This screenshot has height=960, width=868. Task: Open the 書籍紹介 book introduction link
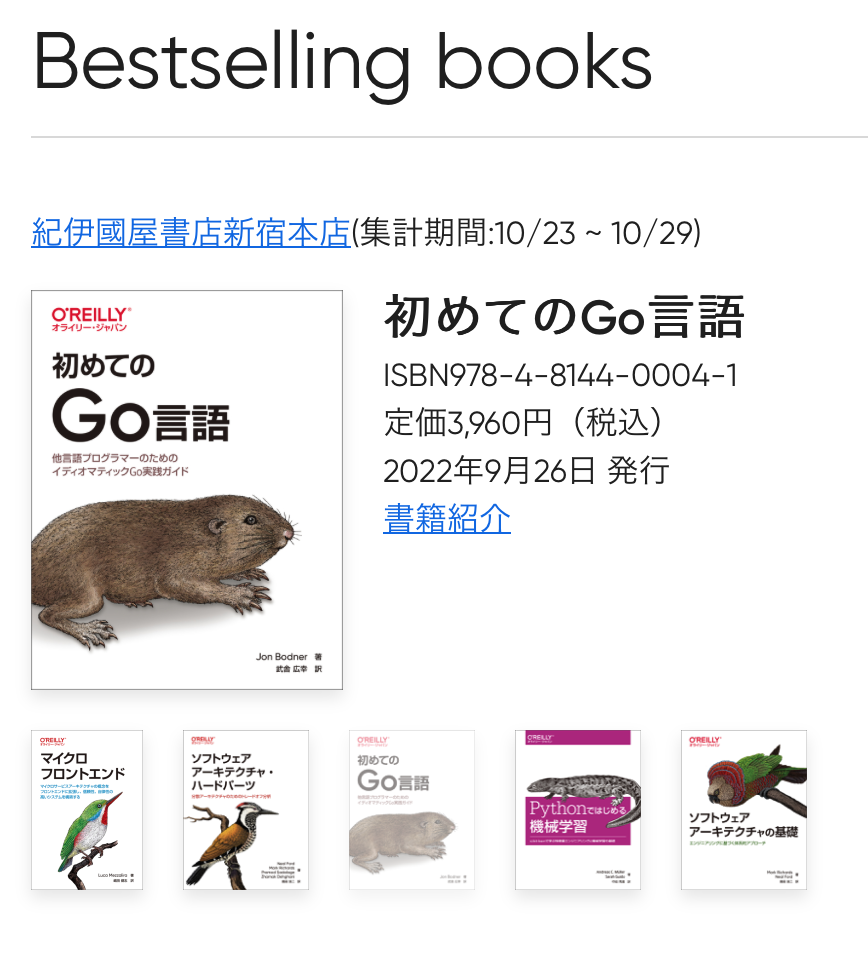[447, 519]
